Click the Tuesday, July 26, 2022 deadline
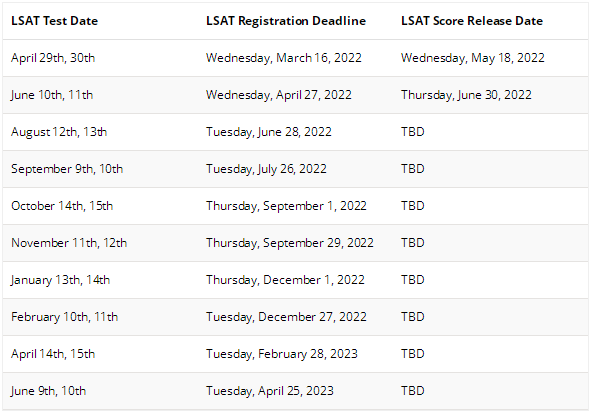This screenshot has height=413, width=591. point(266,169)
